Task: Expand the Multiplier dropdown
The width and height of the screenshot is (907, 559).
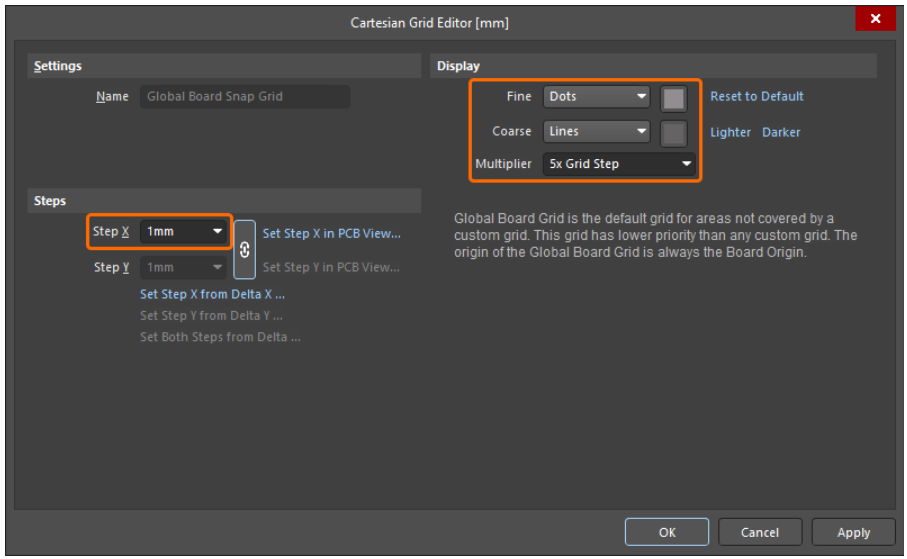Action: pos(619,164)
